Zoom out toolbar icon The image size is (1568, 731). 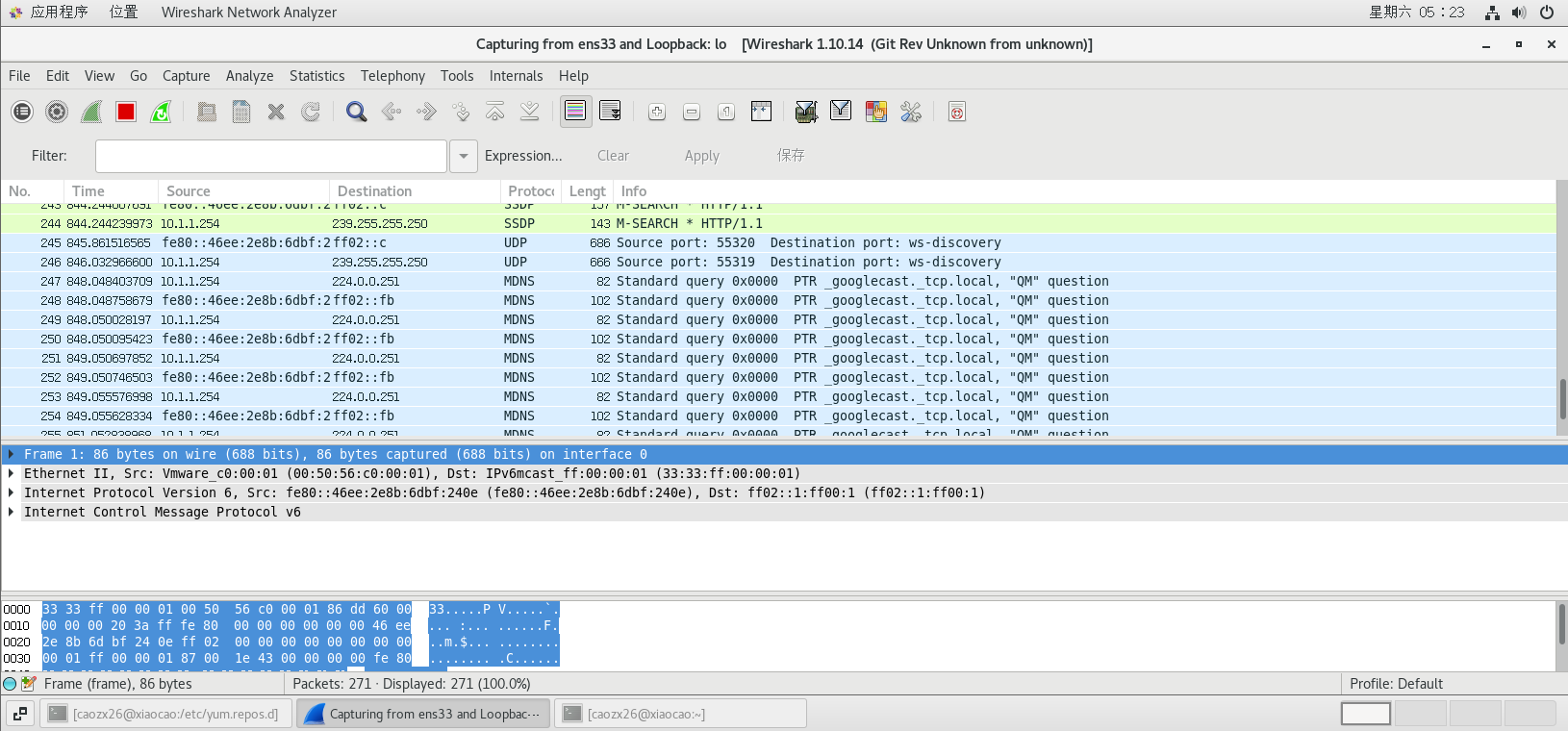[692, 112]
